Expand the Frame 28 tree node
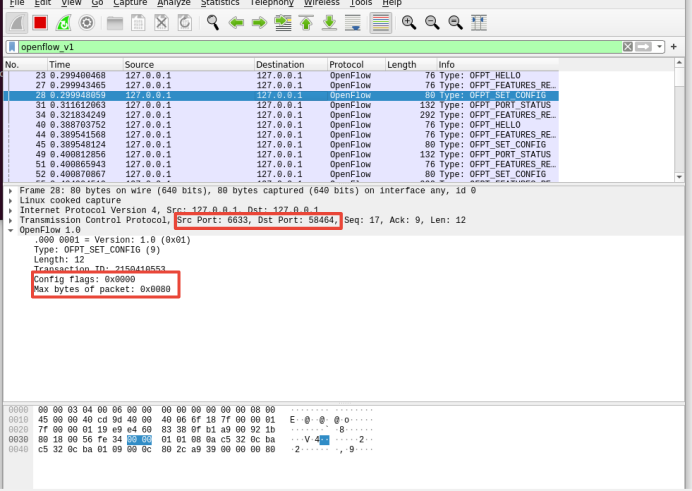Screen dimensions: 692x491 [11, 191]
